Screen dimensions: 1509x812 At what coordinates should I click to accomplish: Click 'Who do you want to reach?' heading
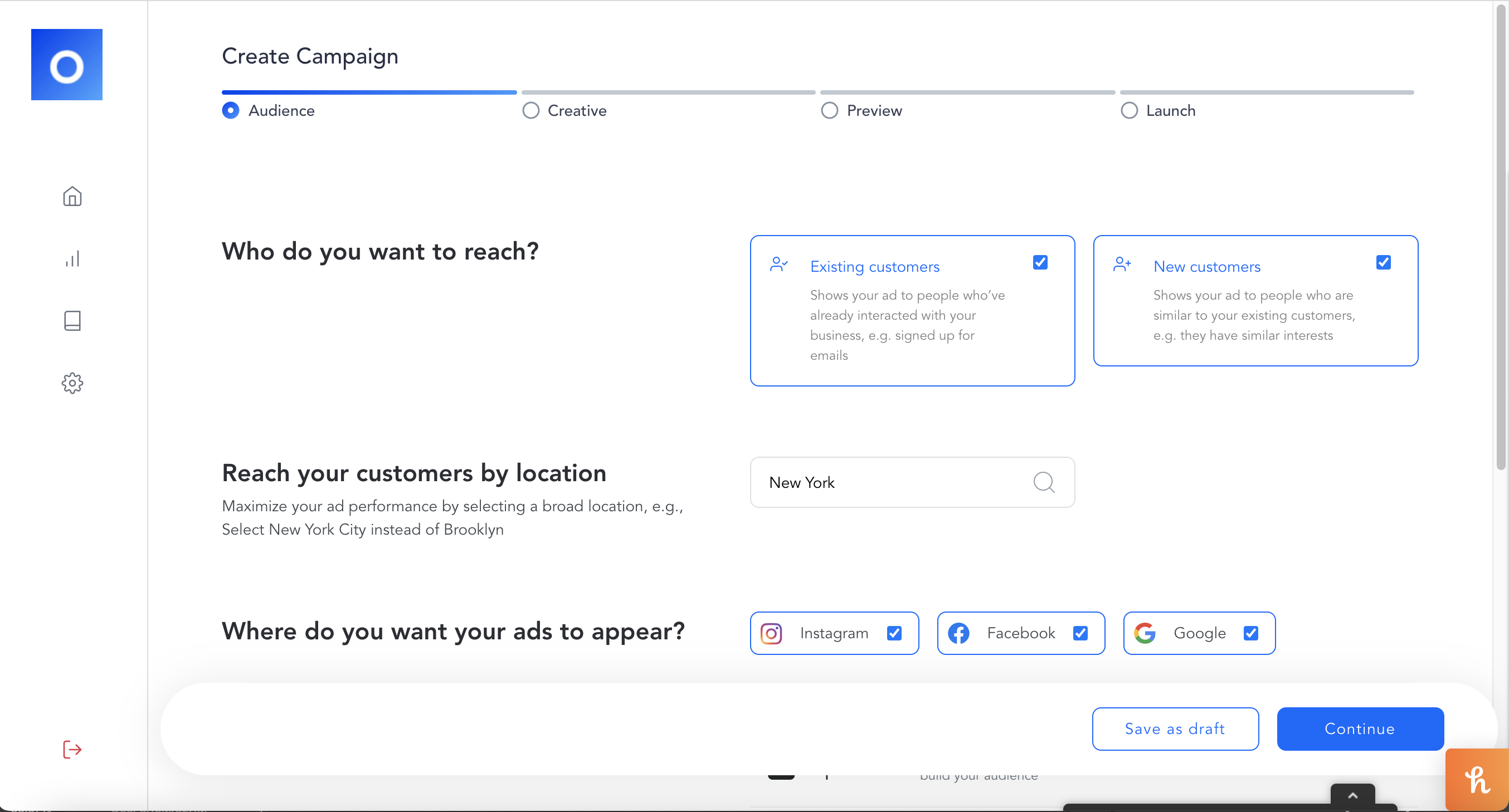[x=380, y=252]
